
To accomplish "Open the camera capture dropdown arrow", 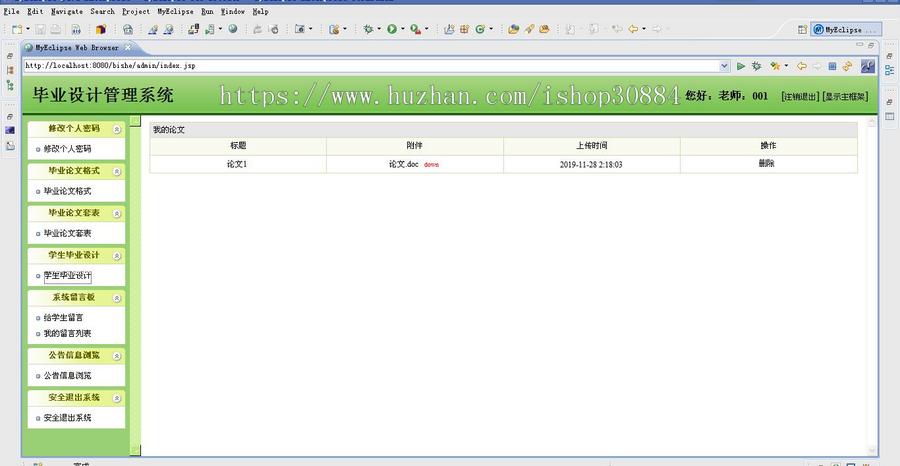I will 311,29.
